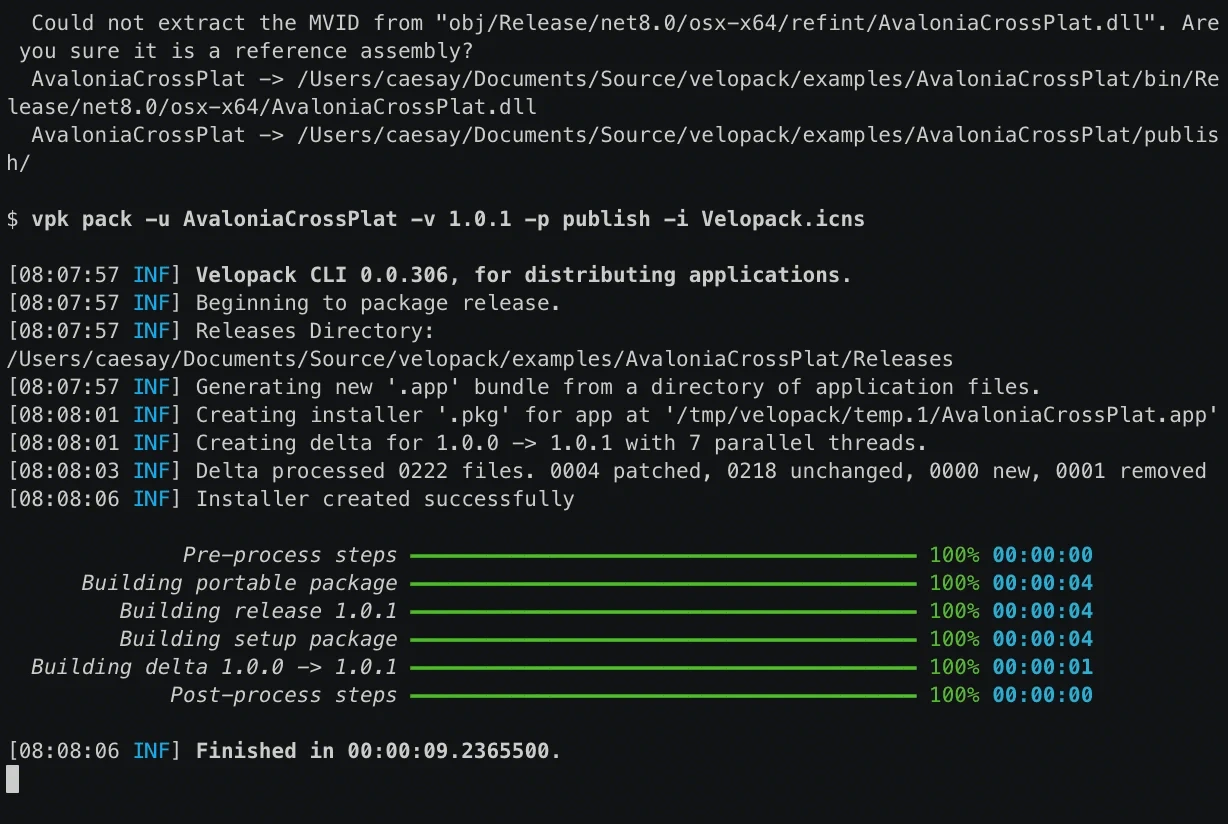Click the 'Building release 1.0.1' label
This screenshot has height=824, width=1228.
pos(258,611)
